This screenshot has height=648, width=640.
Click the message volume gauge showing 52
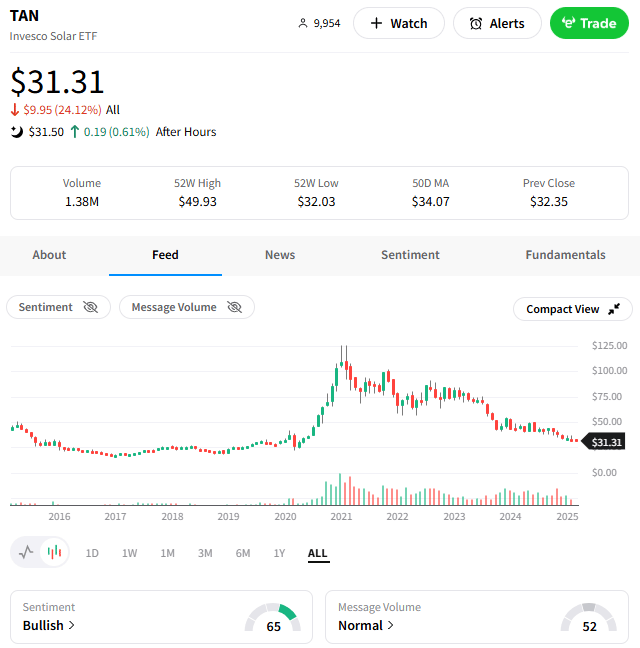point(589,617)
